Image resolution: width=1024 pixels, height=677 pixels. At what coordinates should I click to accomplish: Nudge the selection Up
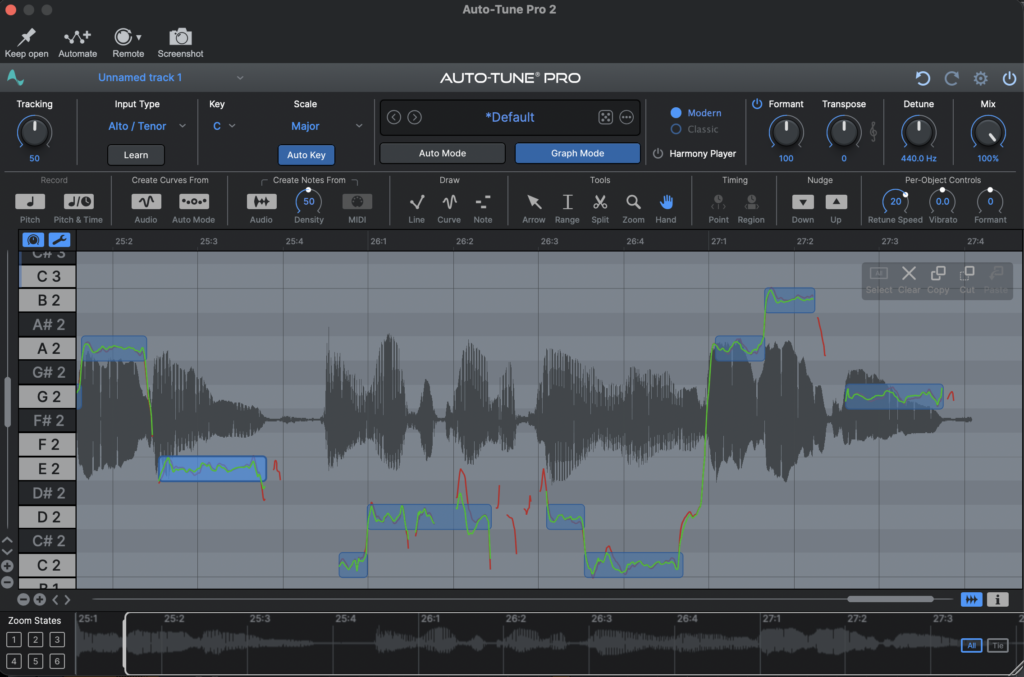pos(836,202)
